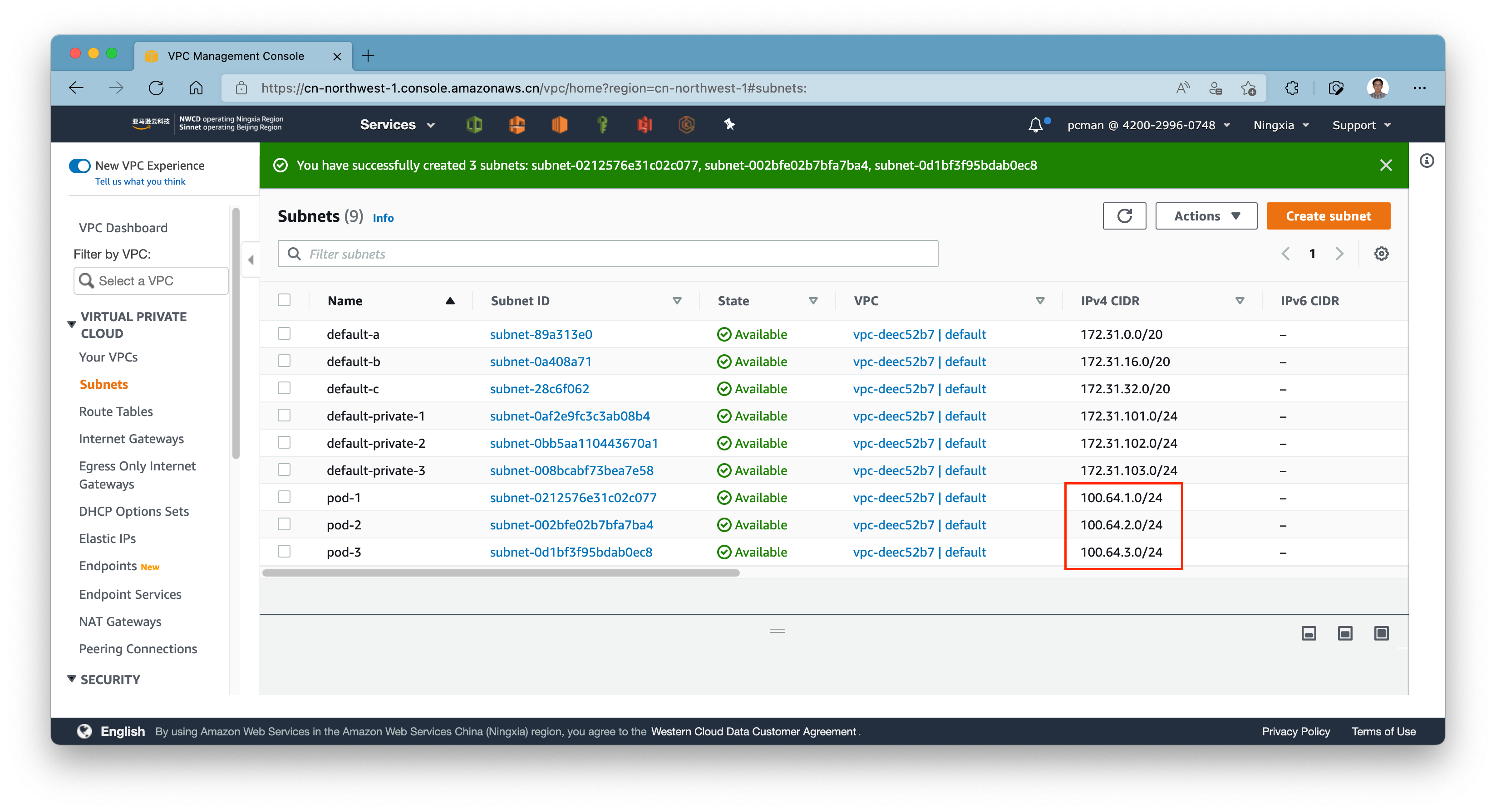Check the default-c subnet row
1496x812 pixels.
click(284, 388)
